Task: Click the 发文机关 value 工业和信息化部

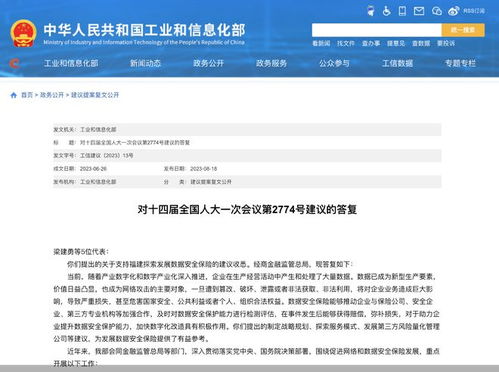Action: tap(98, 129)
